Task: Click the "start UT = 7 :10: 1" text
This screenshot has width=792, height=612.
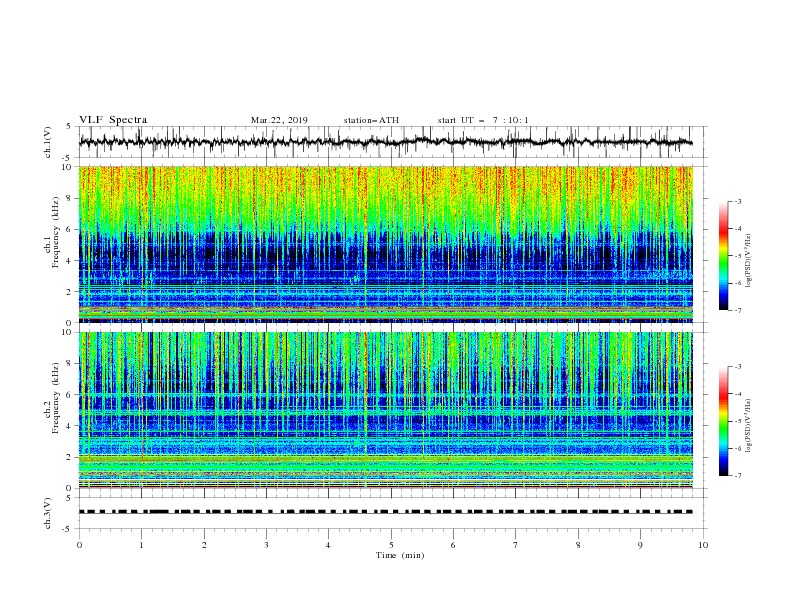Action: tap(482, 120)
